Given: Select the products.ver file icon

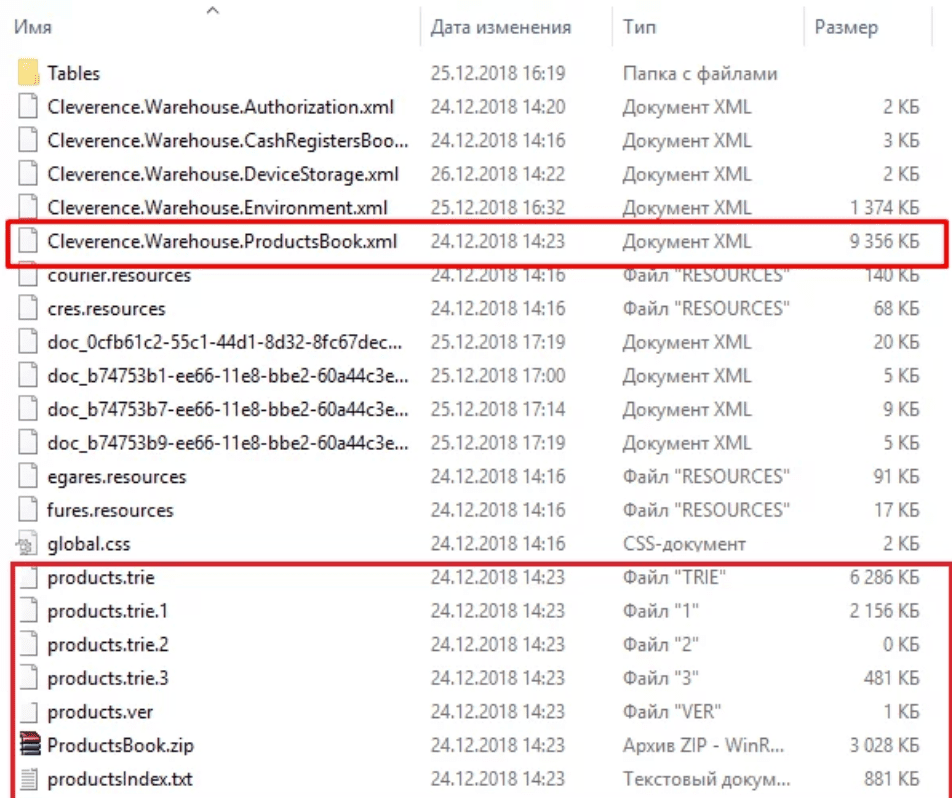Looking at the screenshot, I should [x=28, y=712].
